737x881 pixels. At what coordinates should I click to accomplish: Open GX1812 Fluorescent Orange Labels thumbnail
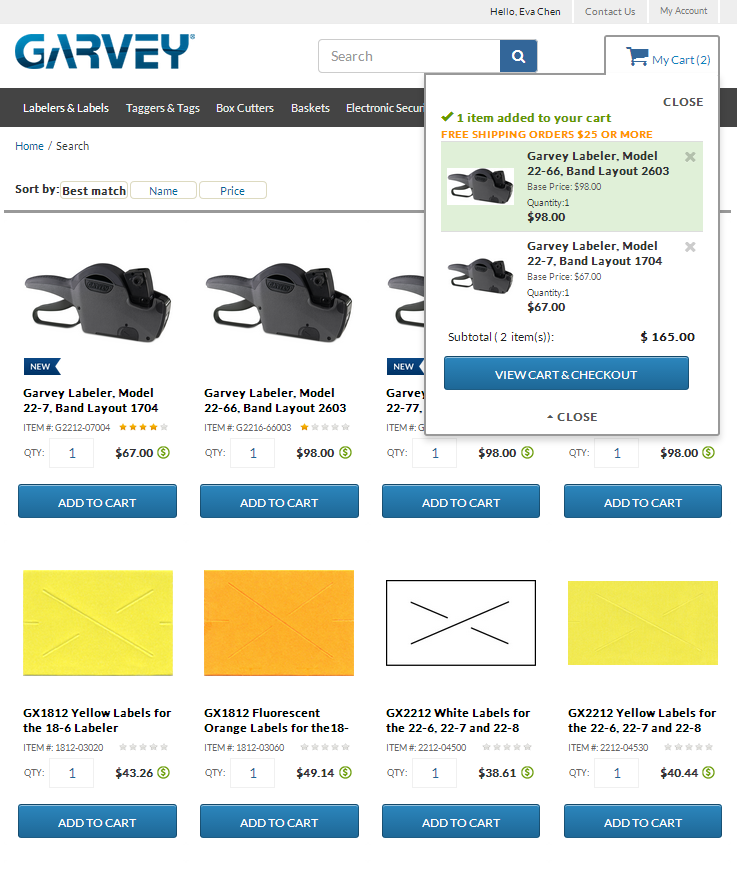coord(279,623)
